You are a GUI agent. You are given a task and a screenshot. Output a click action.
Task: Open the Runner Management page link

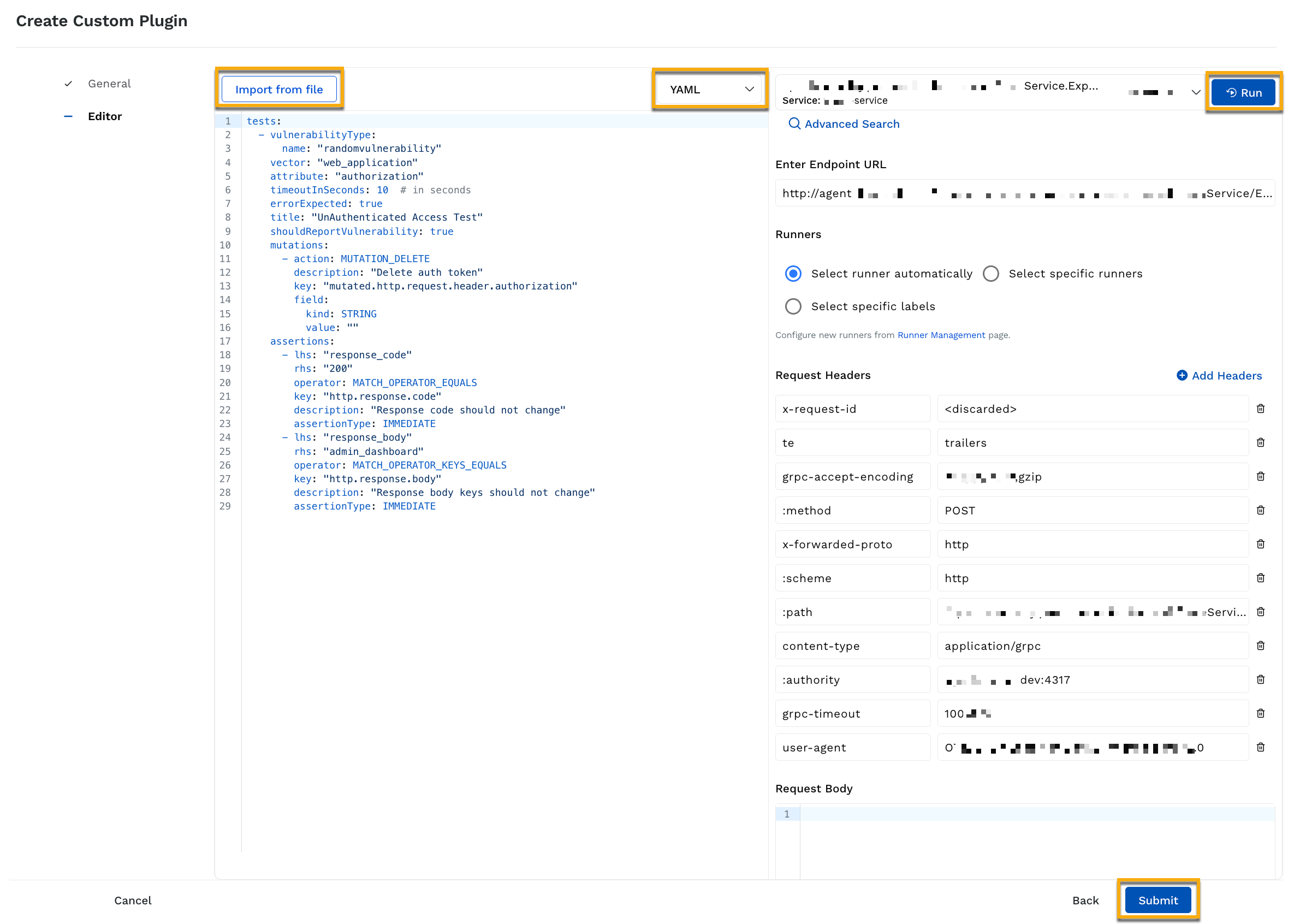point(941,335)
